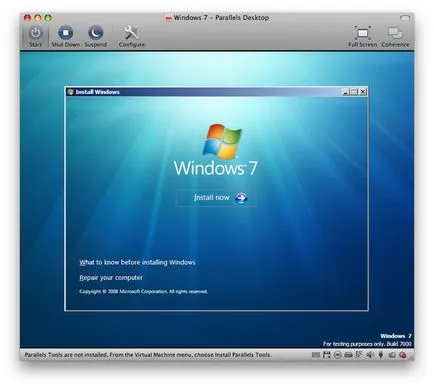Click the Start power icon
The height and width of the screenshot is (388, 434).
point(35,33)
